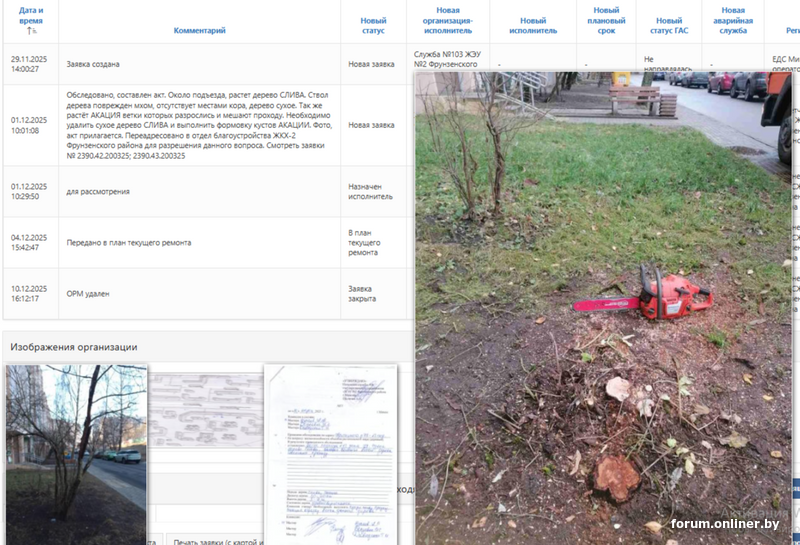Click the enlarged chainsaw and stump photo

click(603, 308)
